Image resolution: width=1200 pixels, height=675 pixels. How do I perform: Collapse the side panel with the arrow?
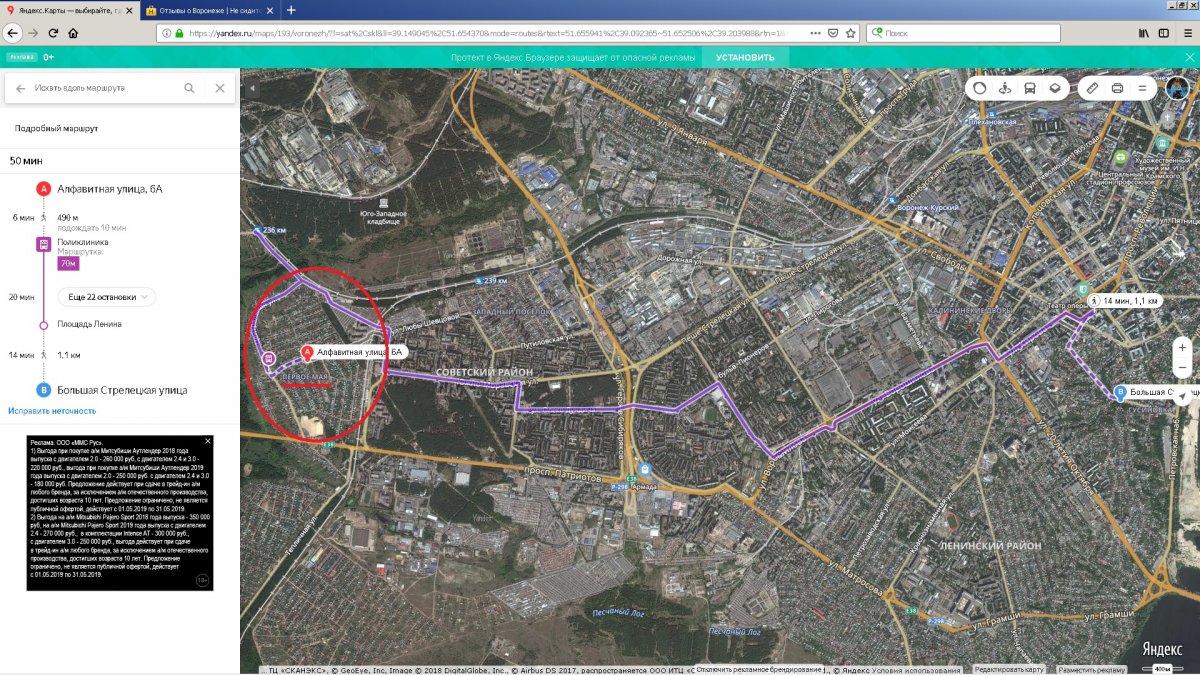[x=252, y=89]
